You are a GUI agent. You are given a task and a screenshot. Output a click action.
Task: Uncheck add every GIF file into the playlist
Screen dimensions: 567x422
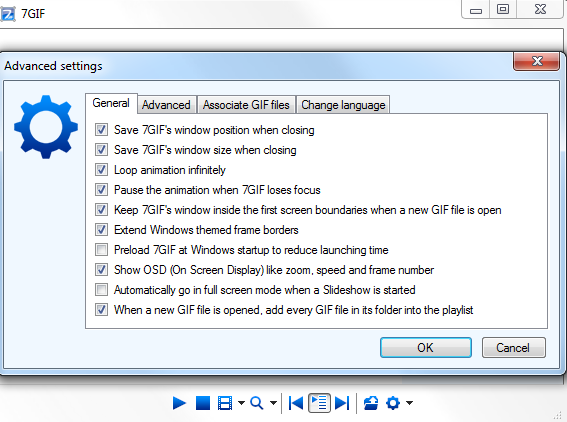[x=101, y=310]
